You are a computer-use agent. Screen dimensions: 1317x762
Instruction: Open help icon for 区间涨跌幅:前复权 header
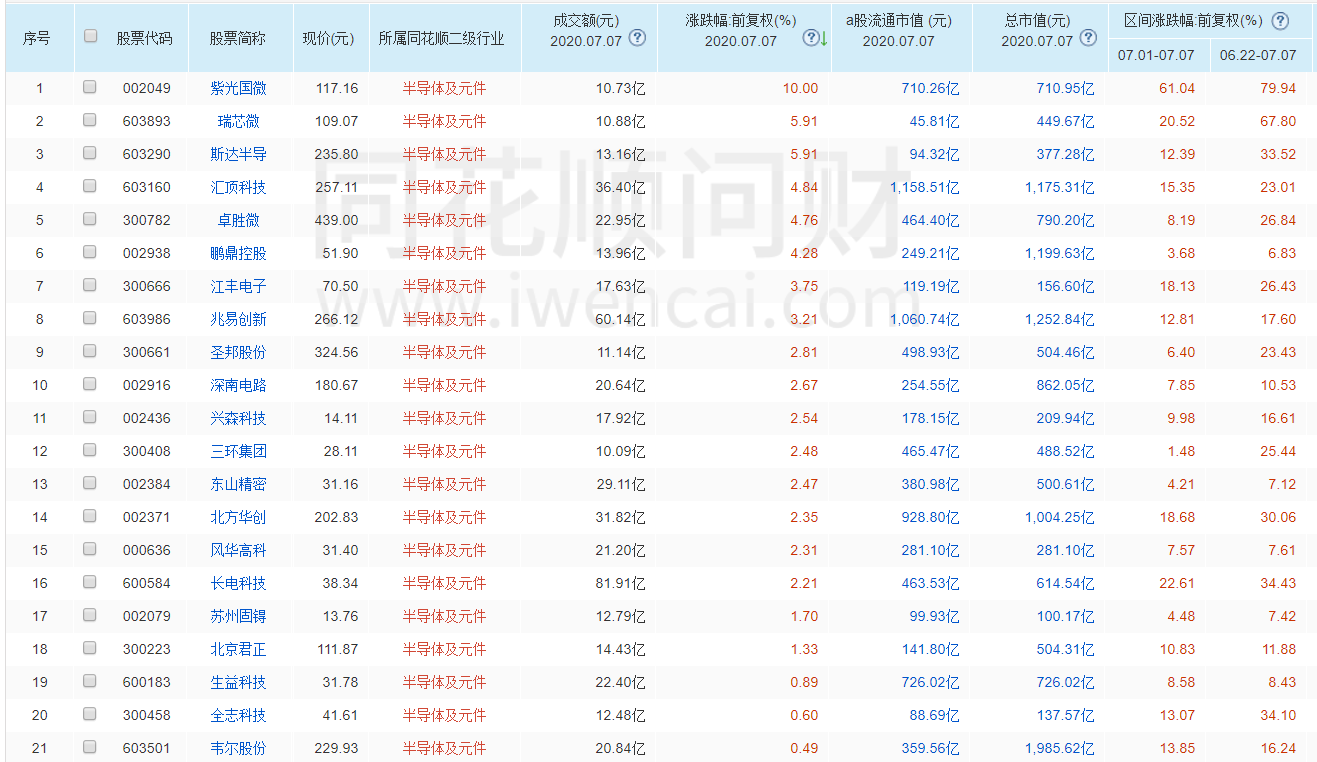click(x=1280, y=20)
